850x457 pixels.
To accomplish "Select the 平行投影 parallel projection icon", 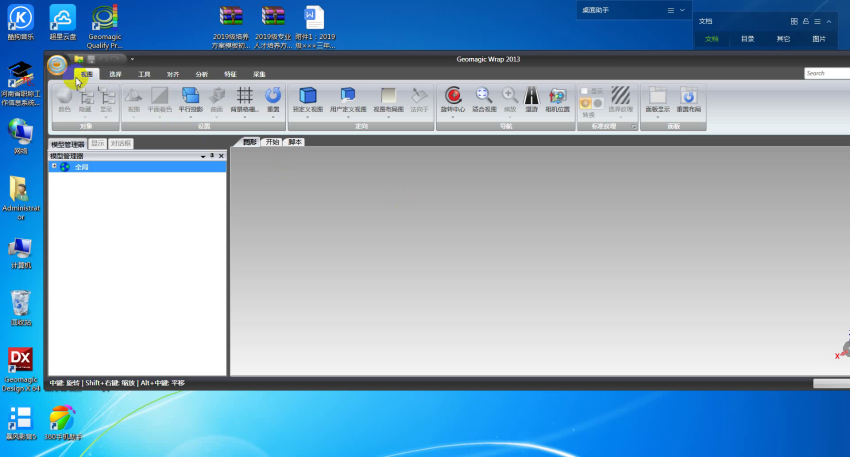I will 190,96.
